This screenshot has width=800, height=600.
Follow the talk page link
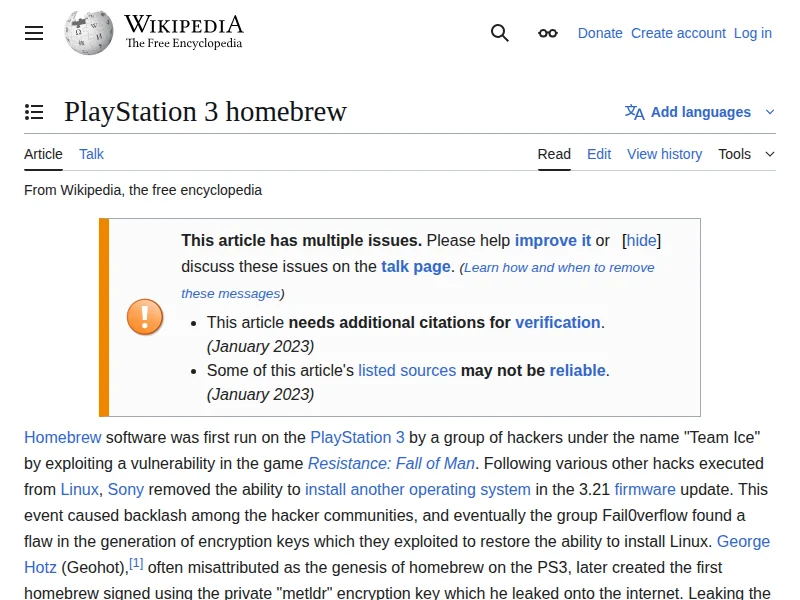[416, 266]
